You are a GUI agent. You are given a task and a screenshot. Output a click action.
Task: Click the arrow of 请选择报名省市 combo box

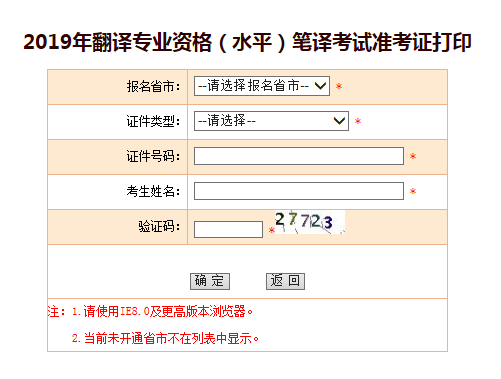coord(320,86)
